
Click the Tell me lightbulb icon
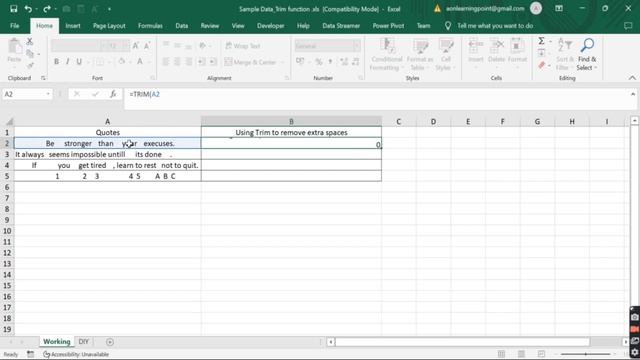click(448, 26)
